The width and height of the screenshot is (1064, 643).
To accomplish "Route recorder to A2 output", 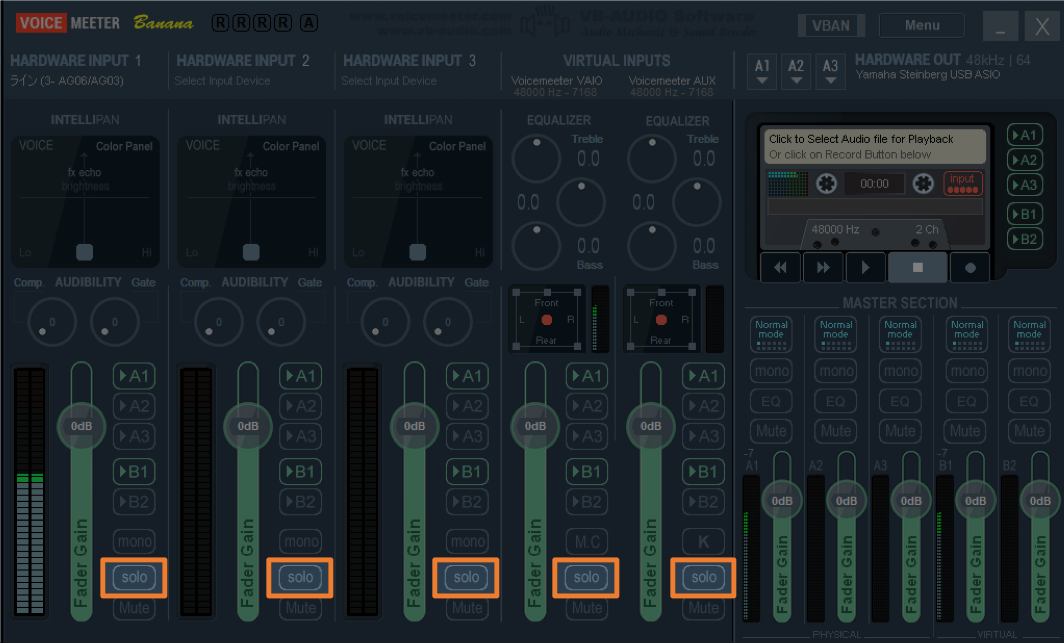I will (x=1025, y=160).
